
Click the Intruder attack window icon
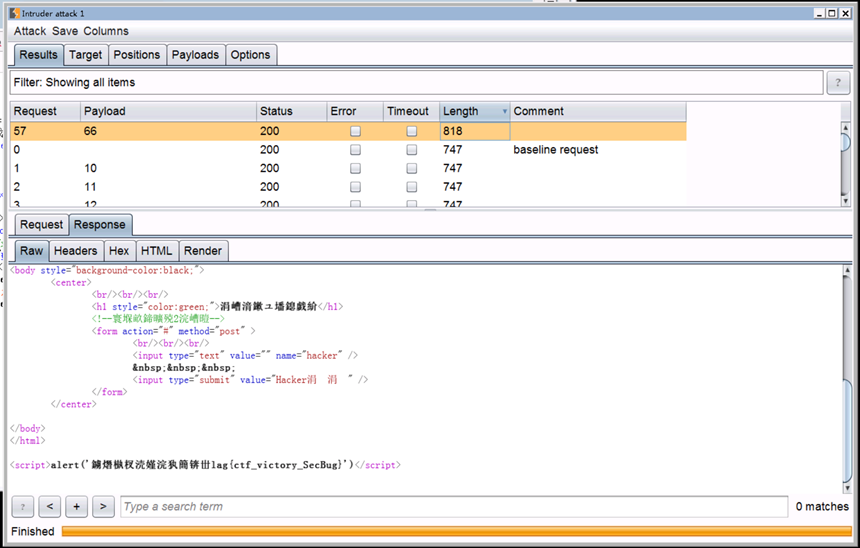(x=15, y=13)
